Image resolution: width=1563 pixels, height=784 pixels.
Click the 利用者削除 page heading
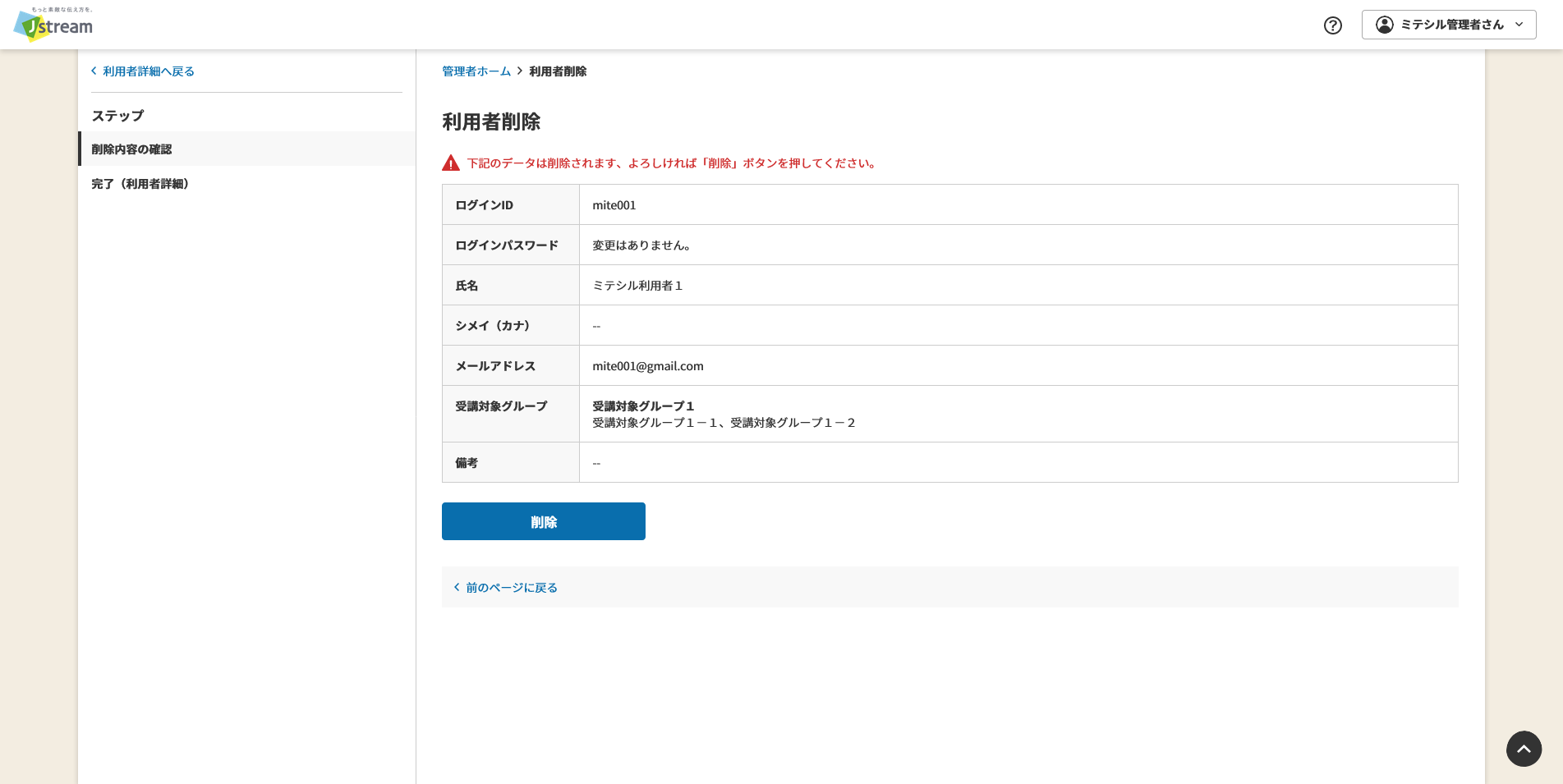(x=491, y=121)
